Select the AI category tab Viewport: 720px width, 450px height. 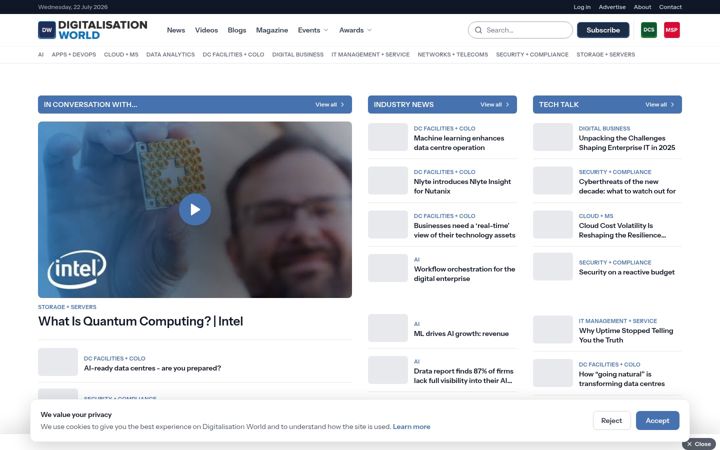pos(41,54)
